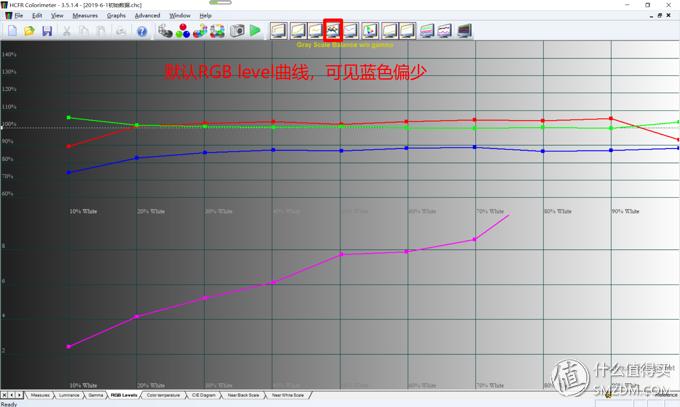Click the monitor icon with colored horizontal bars
The image size is (680, 407).
(427, 31)
